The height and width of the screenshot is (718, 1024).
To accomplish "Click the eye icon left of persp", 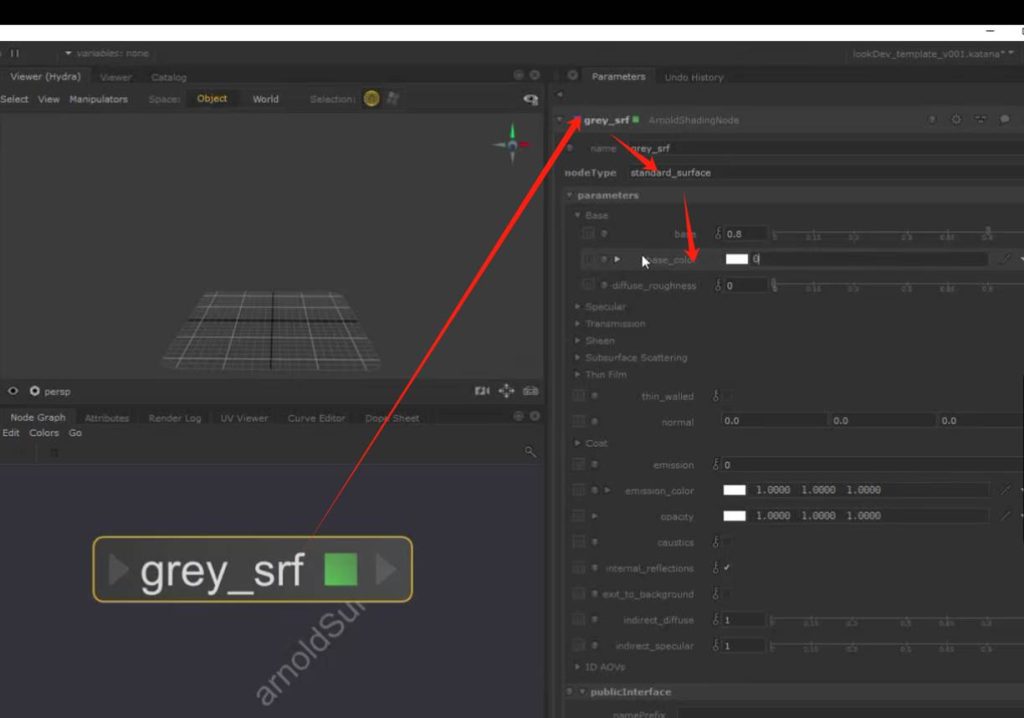I will tap(13, 391).
